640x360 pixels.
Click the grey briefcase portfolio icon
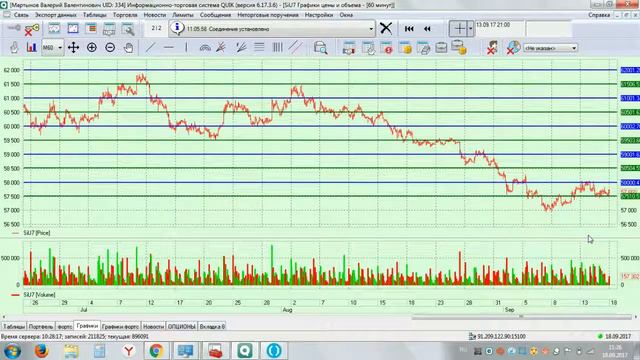coord(441,48)
